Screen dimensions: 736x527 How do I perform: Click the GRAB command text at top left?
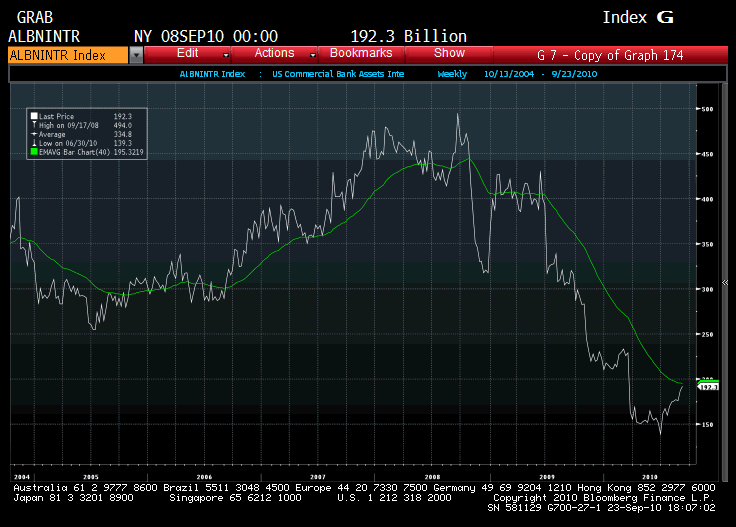[x=35, y=17]
